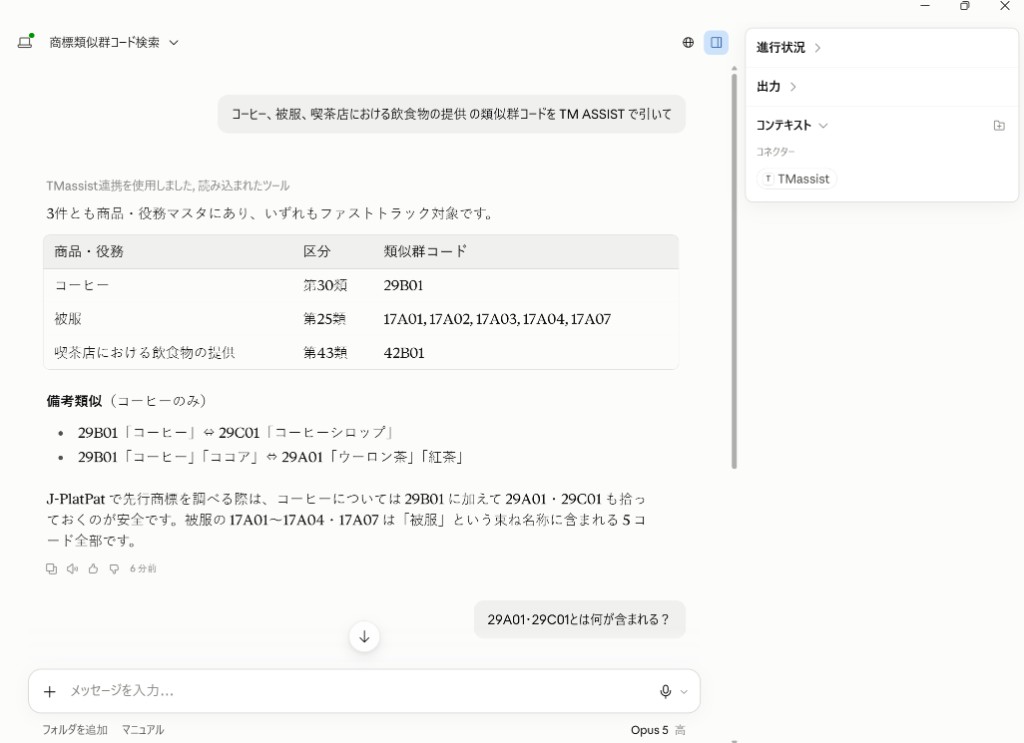Toggle the side panel icon
The height and width of the screenshot is (743, 1024).
(x=716, y=42)
